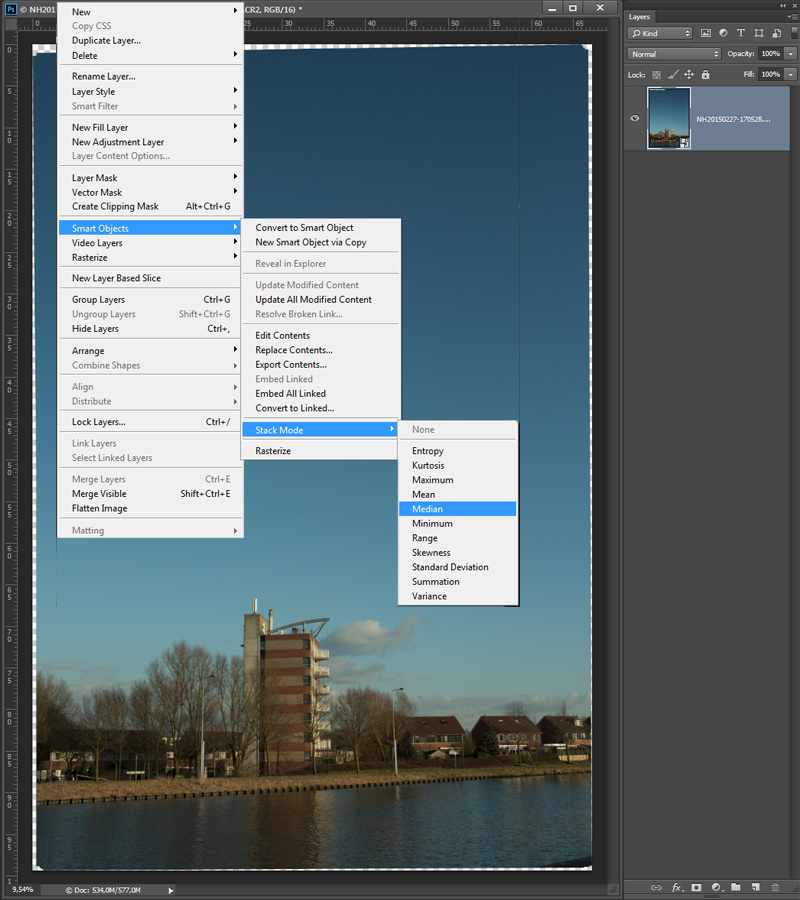800x900 pixels.
Task: Click Rasterize in Smart Objects submenu
Action: pyautogui.click(x=320, y=451)
